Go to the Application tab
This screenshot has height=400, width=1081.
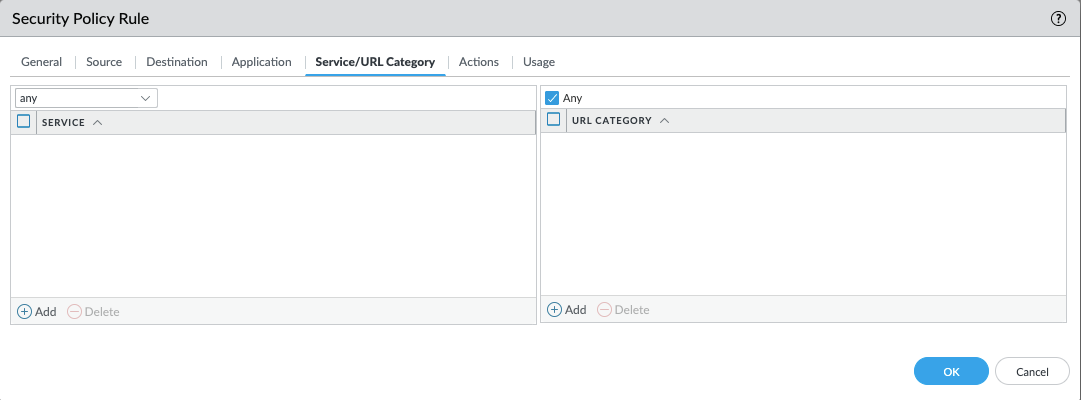tap(261, 62)
